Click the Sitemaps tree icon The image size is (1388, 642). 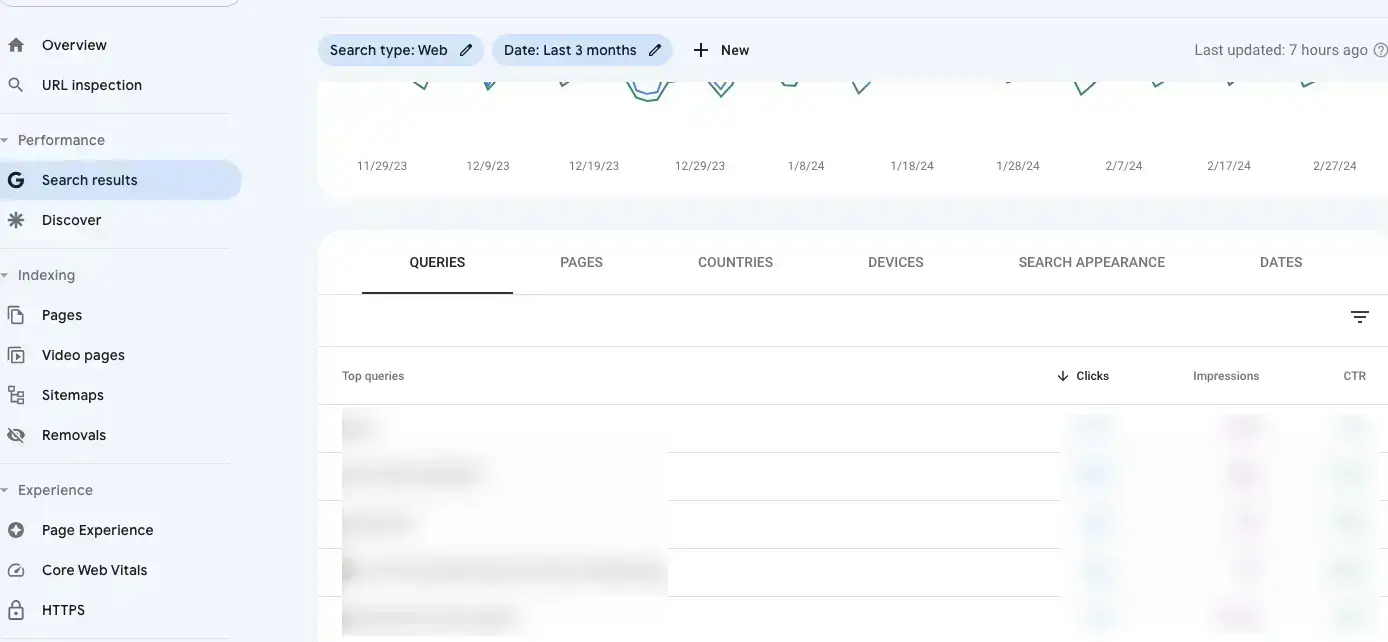[x=16, y=395]
